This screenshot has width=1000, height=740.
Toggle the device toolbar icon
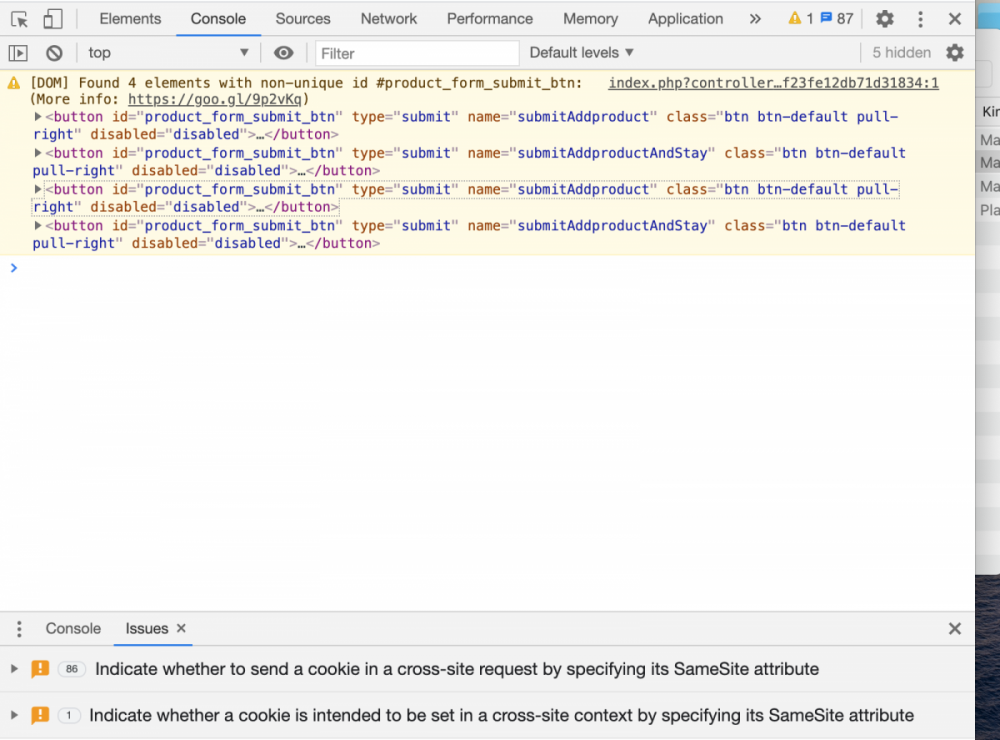tap(52, 19)
